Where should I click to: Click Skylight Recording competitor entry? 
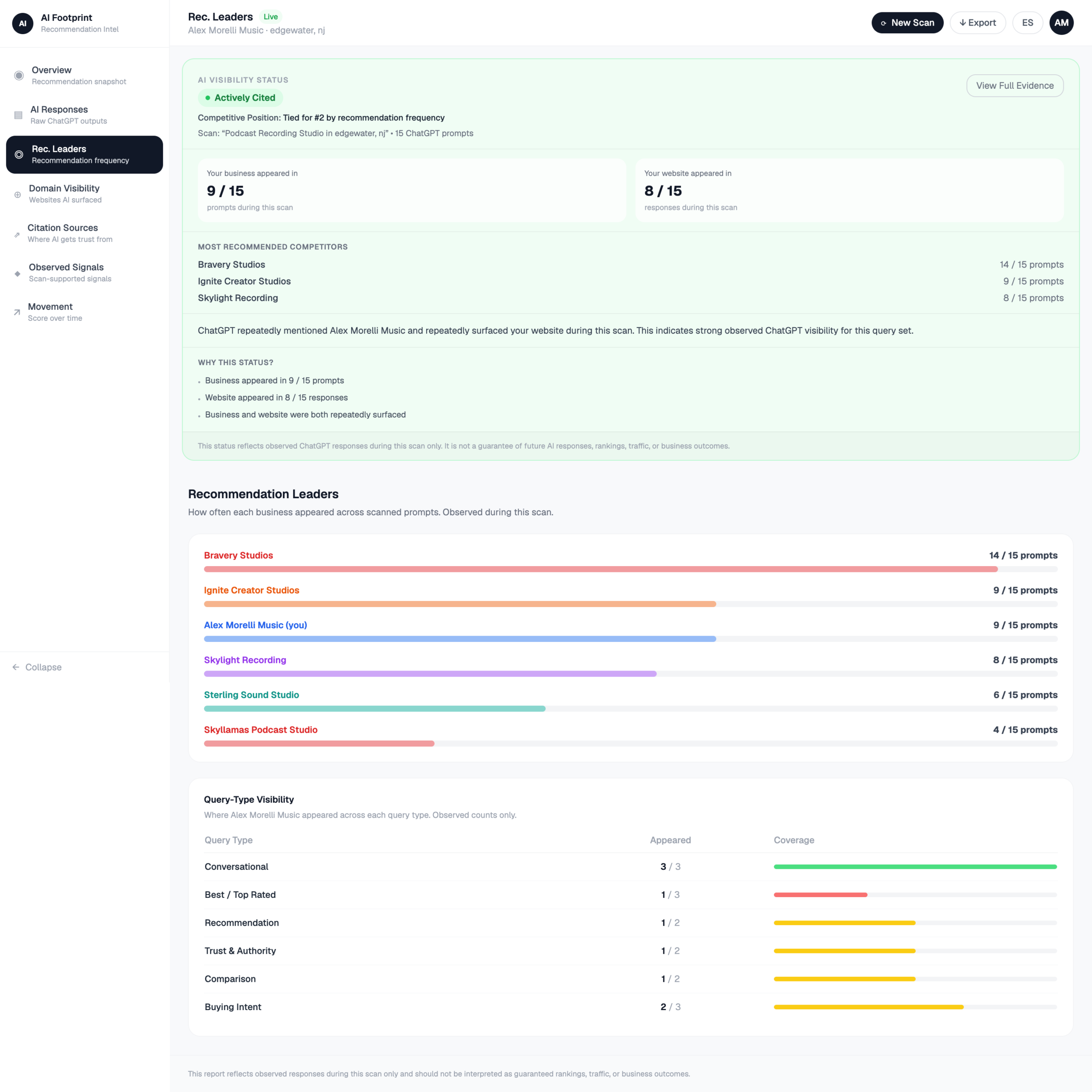pyautogui.click(x=238, y=298)
